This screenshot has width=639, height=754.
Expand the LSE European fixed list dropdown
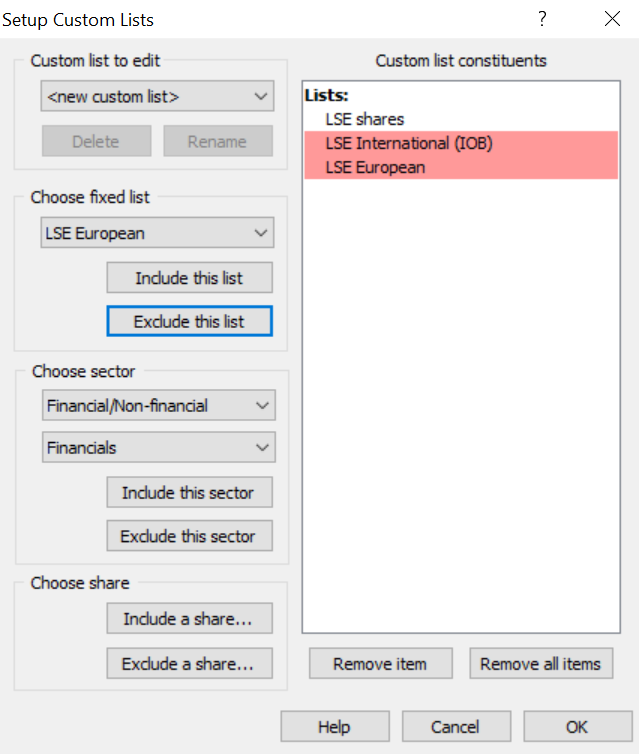tap(157, 233)
